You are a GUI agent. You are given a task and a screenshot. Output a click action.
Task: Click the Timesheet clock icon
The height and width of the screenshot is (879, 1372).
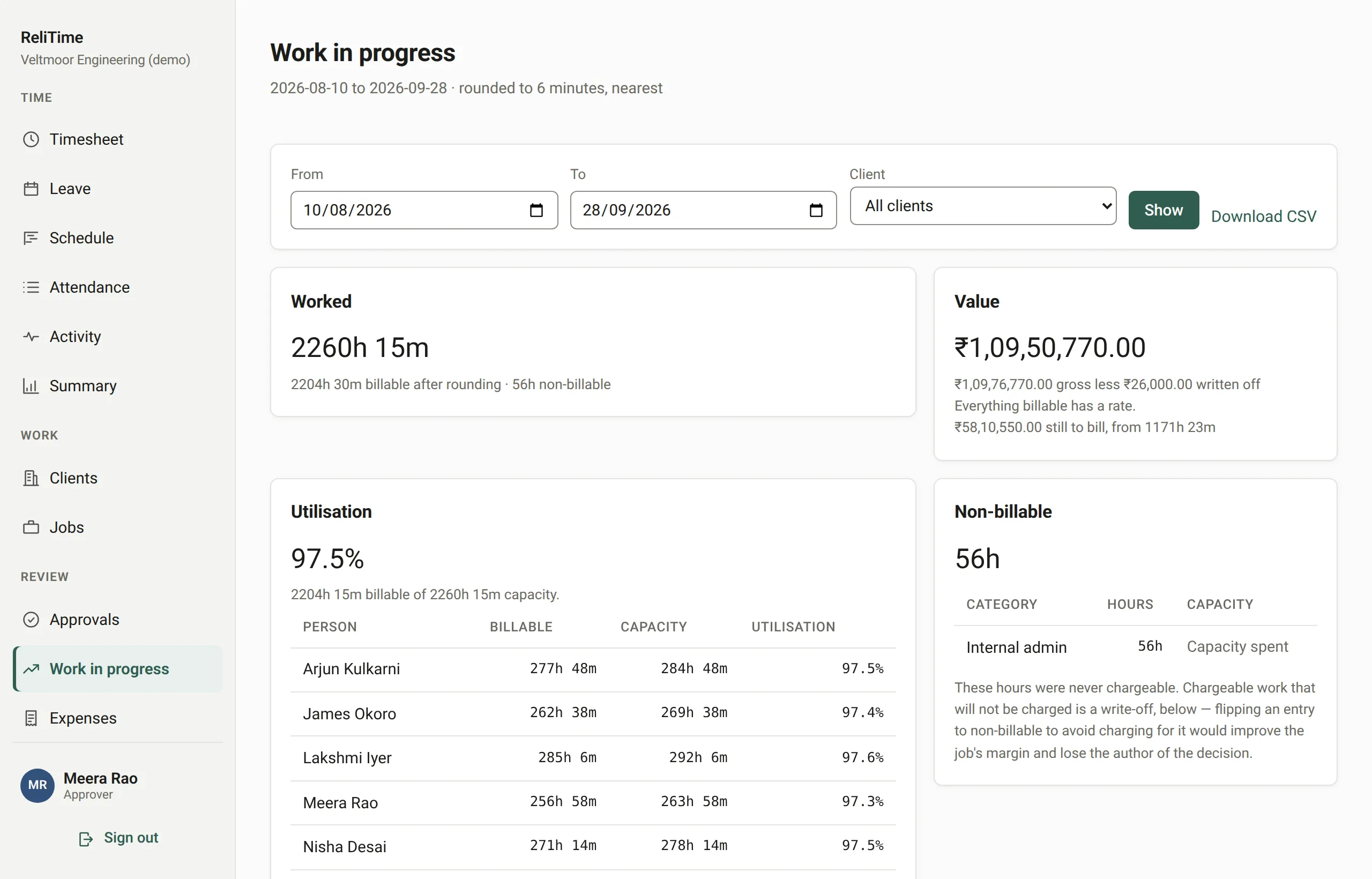coord(31,139)
